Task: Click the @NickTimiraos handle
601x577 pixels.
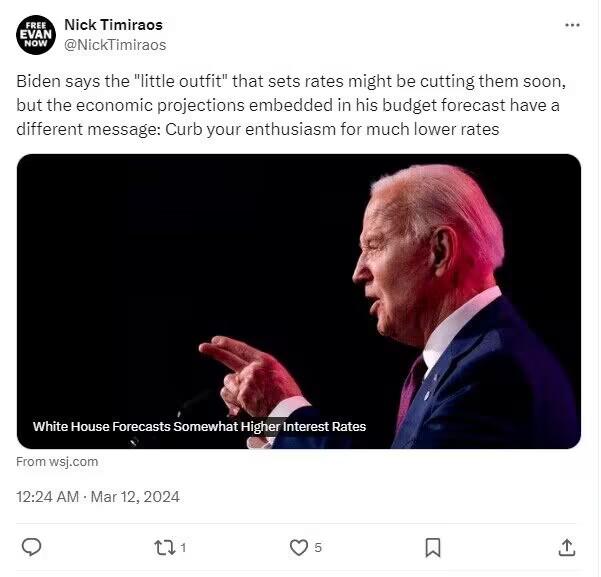Action: (115, 44)
